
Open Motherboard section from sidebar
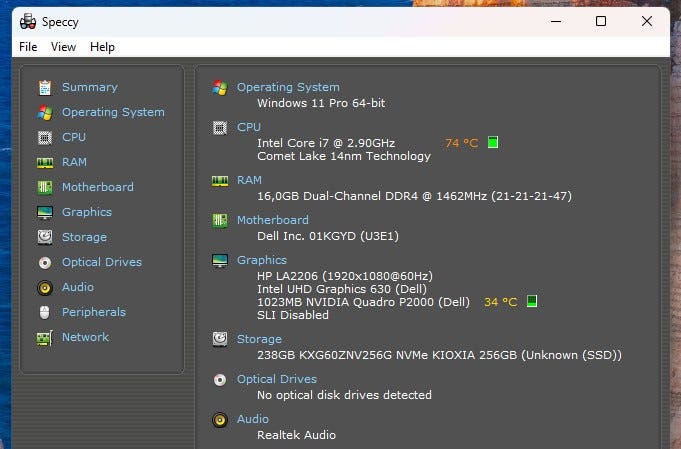pyautogui.click(x=98, y=187)
